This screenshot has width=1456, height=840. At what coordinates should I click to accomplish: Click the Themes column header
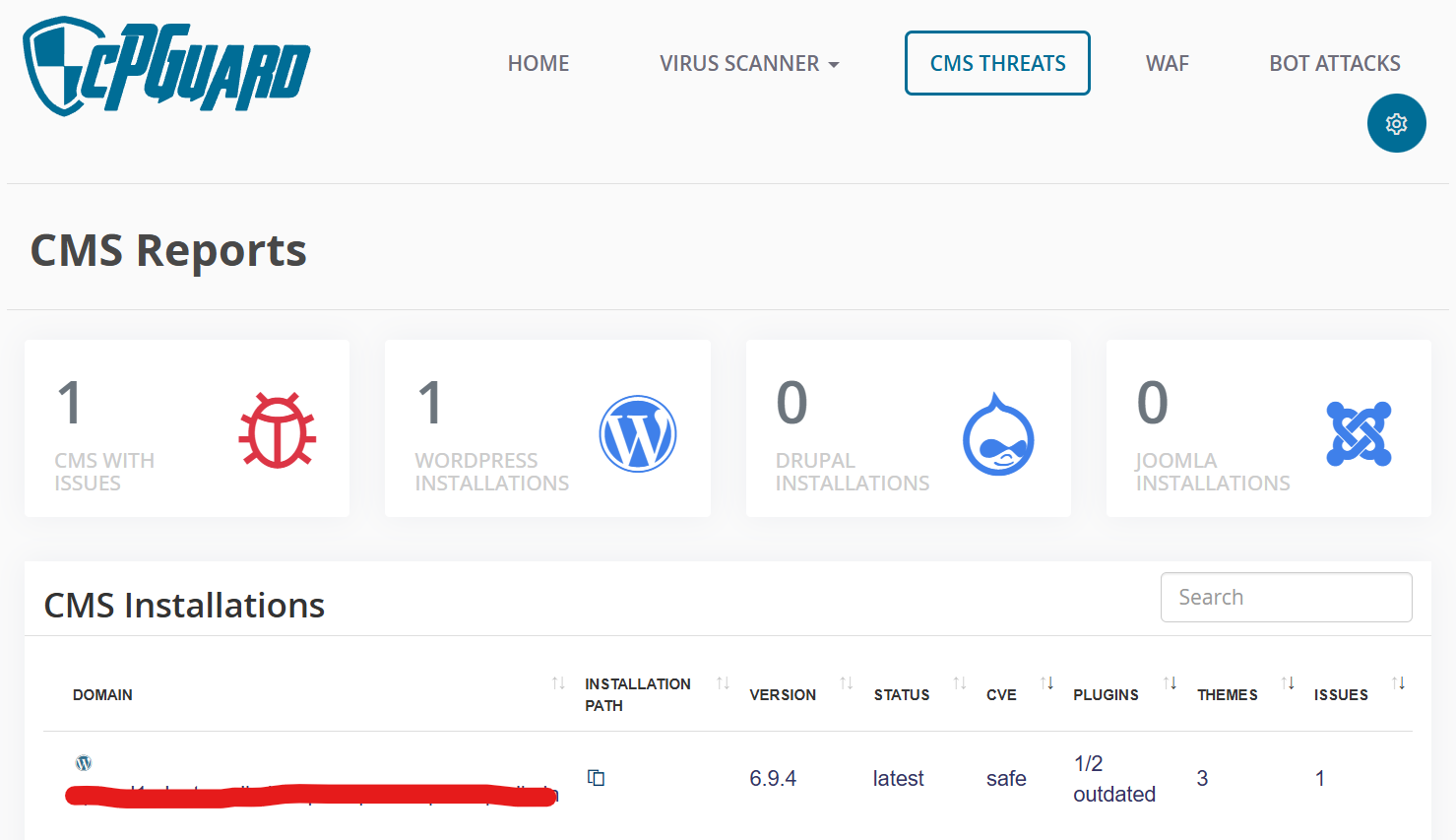(x=1228, y=695)
